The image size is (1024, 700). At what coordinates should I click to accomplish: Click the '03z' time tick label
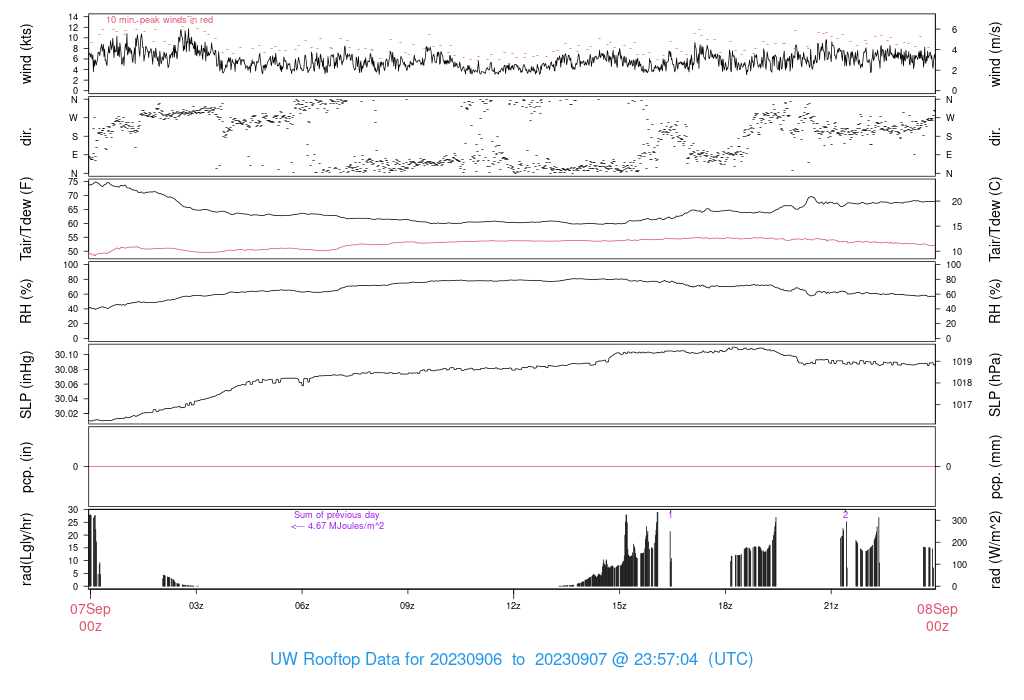(x=196, y=606)
